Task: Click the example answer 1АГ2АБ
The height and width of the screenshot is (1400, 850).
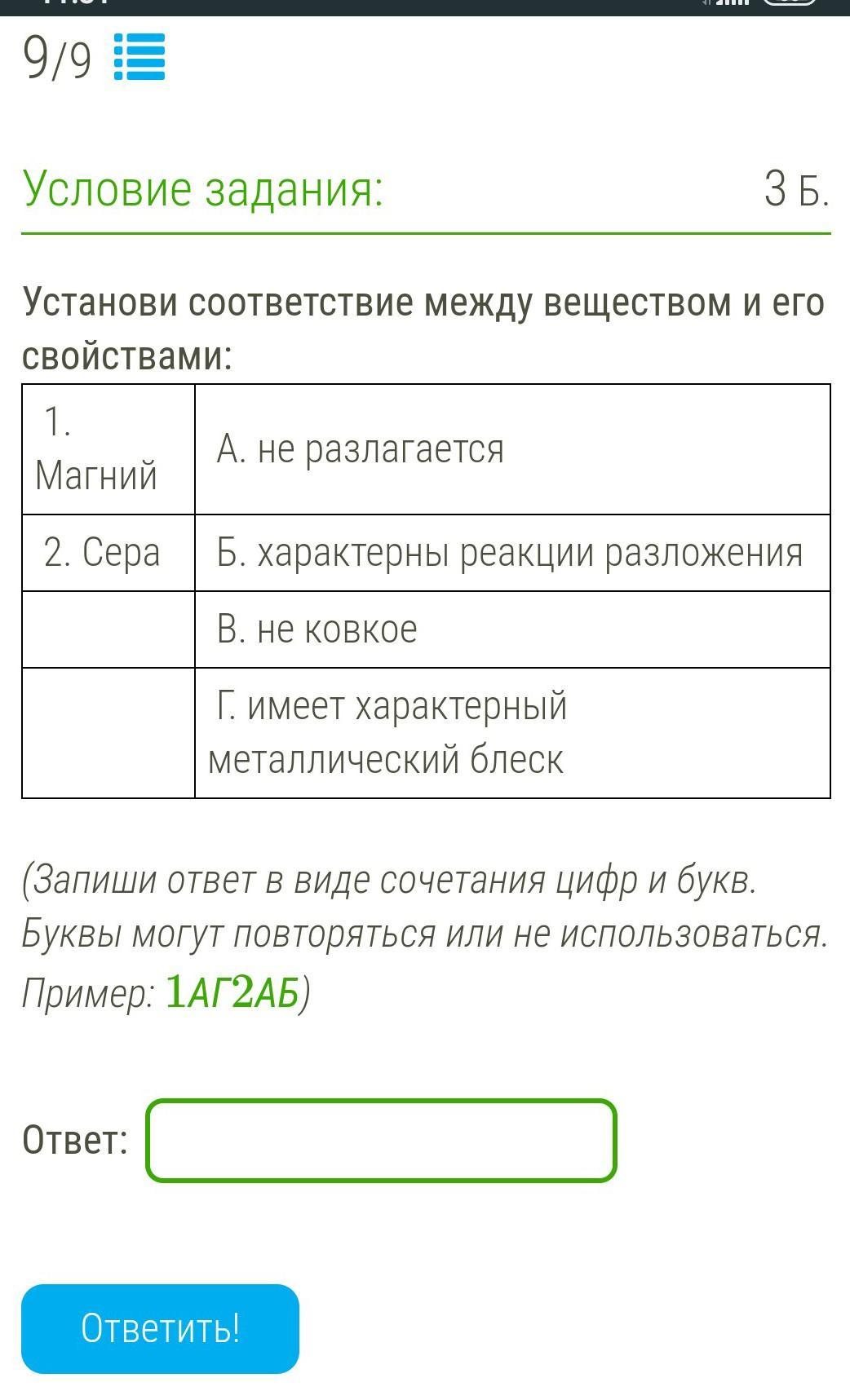Action: point(232,992)
